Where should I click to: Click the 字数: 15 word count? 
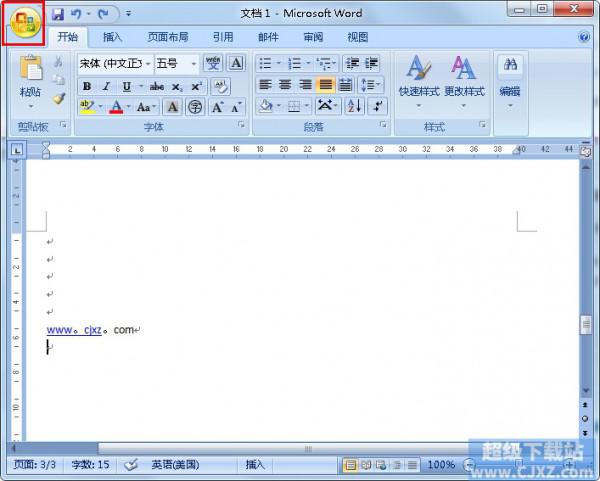point(91,465)
